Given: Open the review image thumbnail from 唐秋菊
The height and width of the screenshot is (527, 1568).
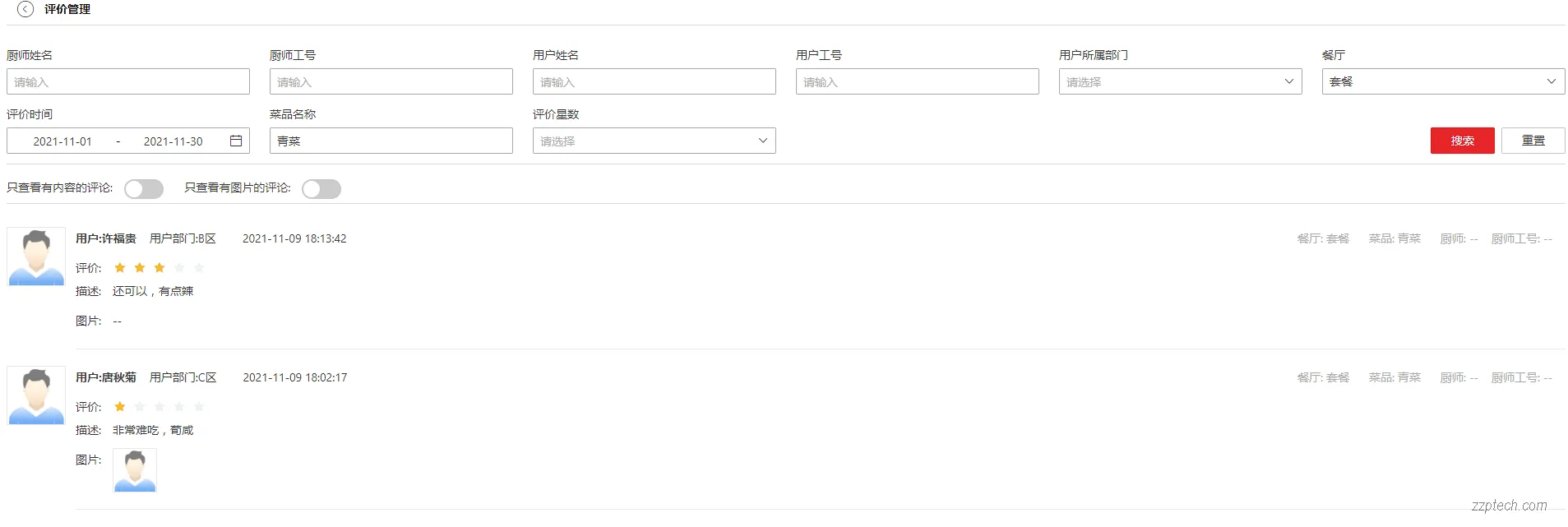Looking at the screenshot, I should [135, 470].
